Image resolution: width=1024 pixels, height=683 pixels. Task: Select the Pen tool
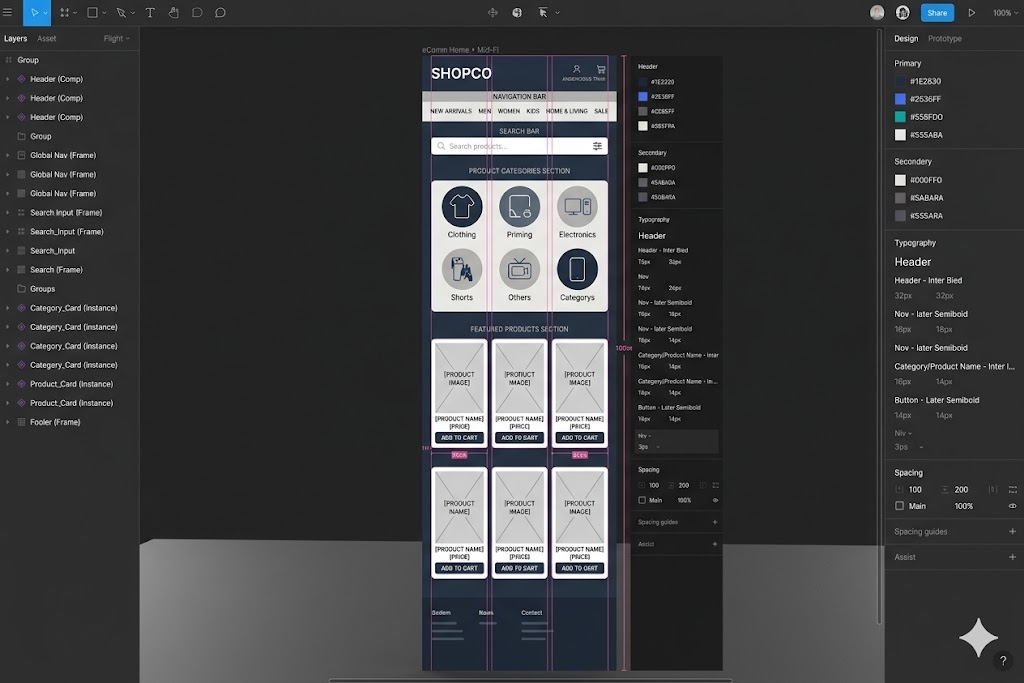(121, 12)
